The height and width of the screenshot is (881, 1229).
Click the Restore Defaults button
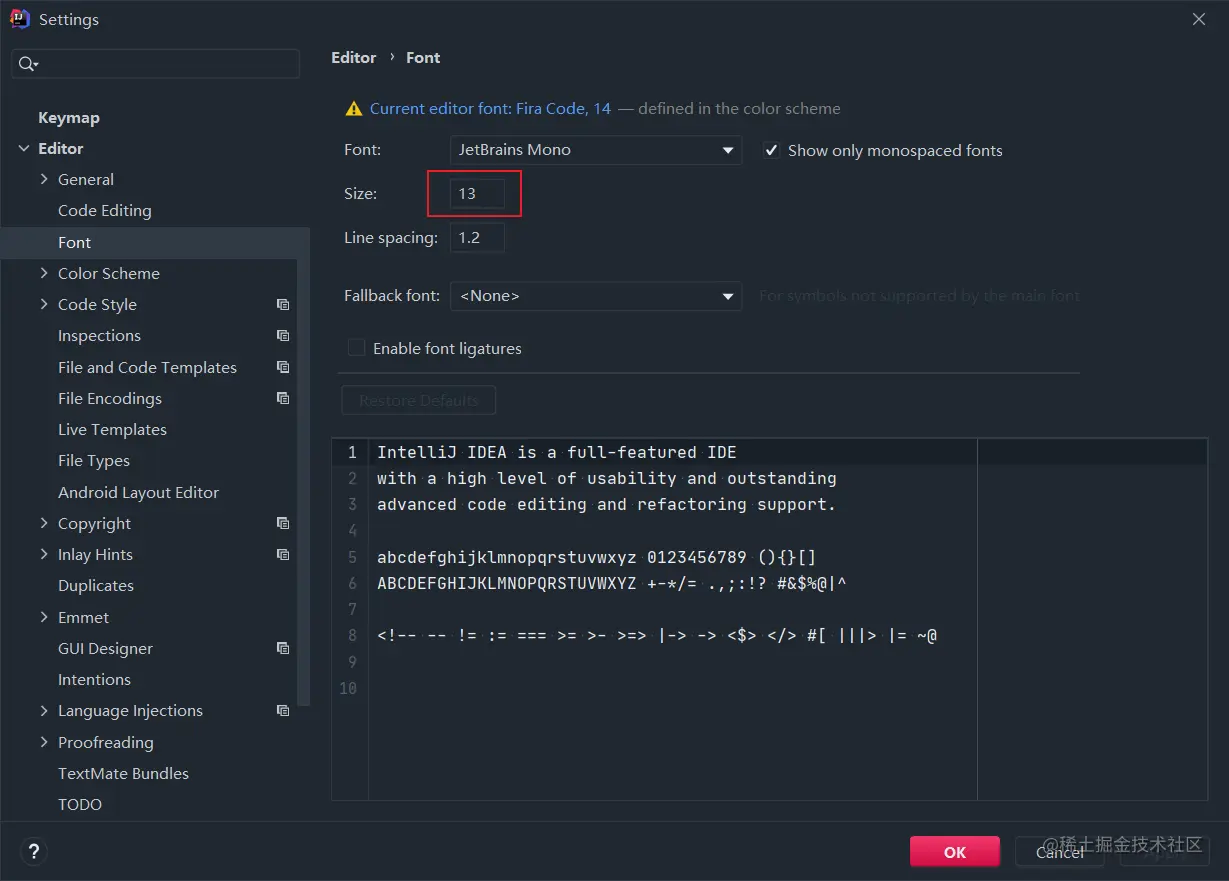pyautogui.click(x=419, y=401)
